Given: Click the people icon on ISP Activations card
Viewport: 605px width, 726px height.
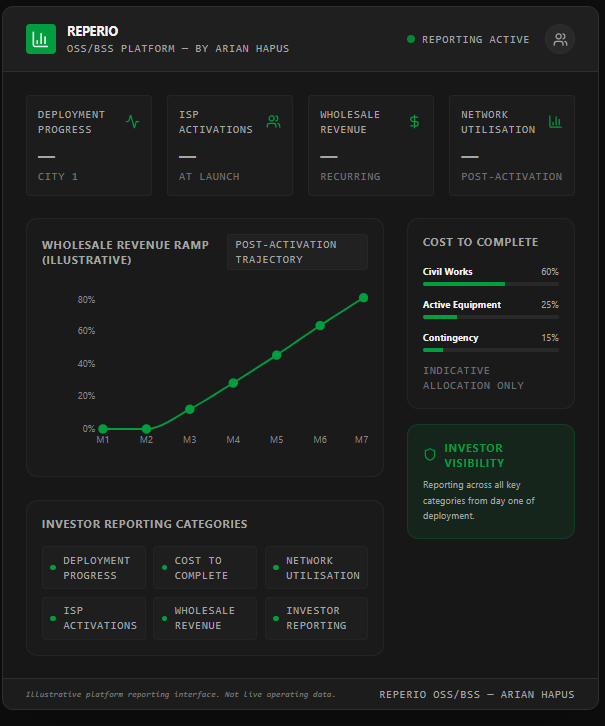Looking at the screenshot, I should 274,122.
